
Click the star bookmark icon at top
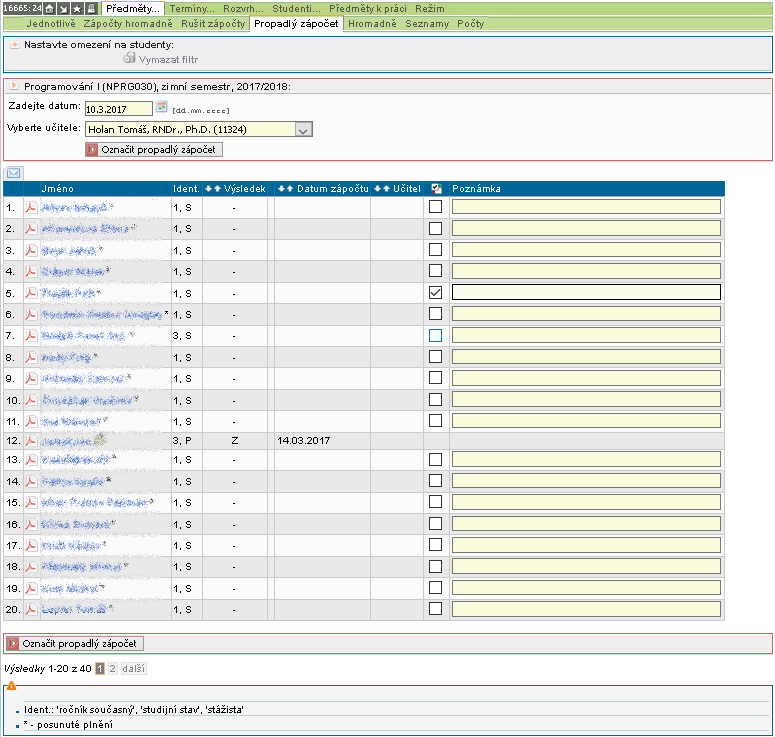pyautogui.click(x=77, y=8)
